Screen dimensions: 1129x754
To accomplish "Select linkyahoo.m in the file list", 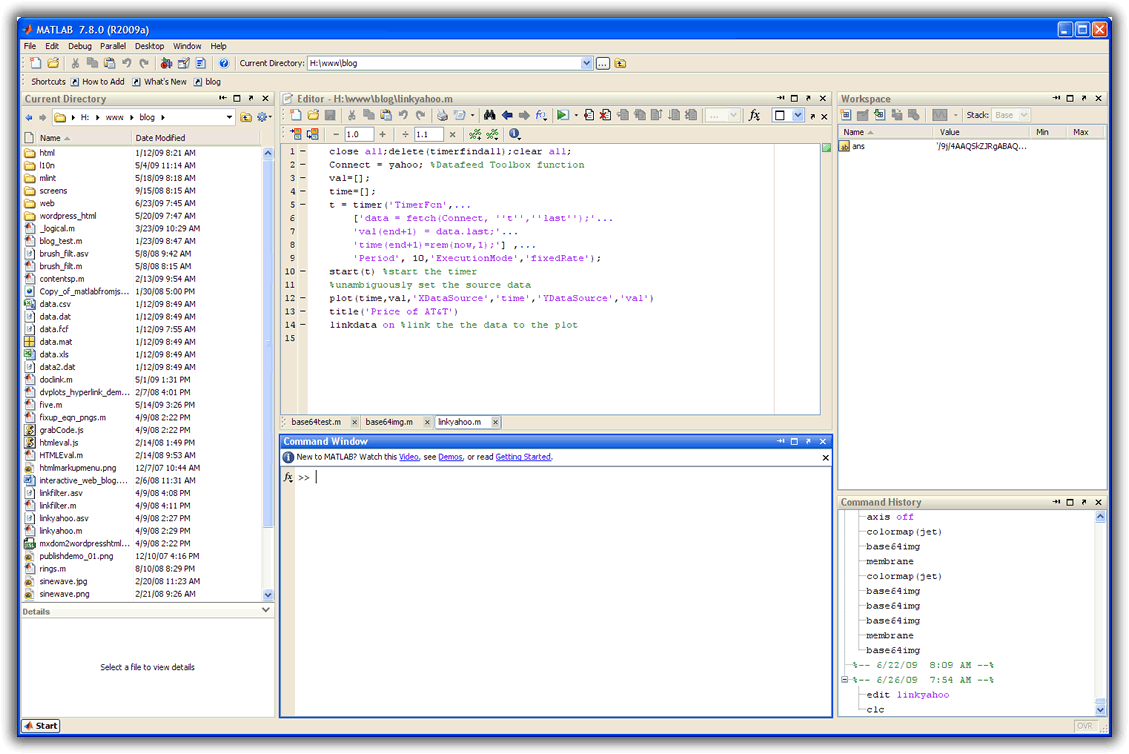I will tap(61, 531).
